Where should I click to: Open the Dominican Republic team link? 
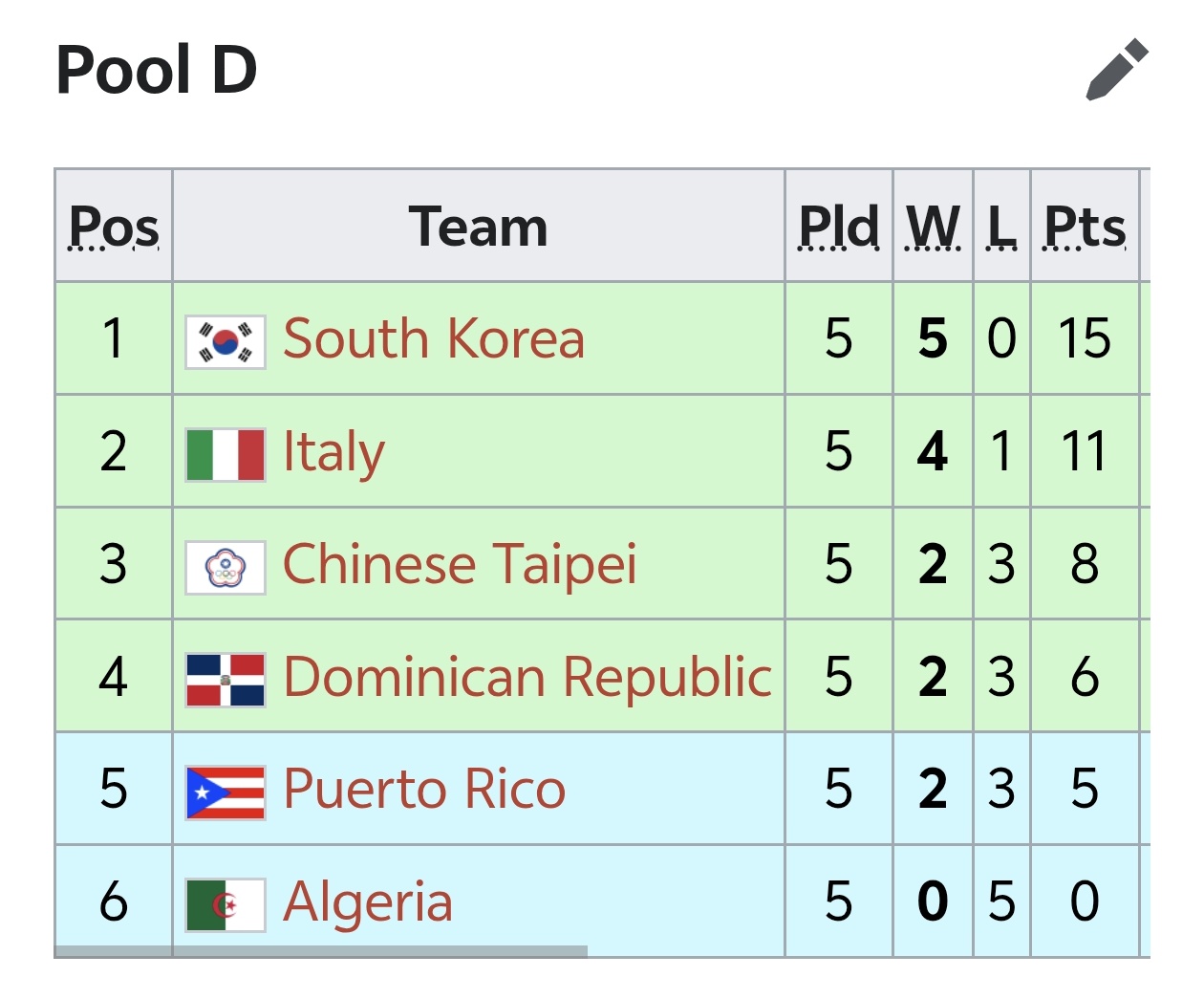(x=527, y=677)
